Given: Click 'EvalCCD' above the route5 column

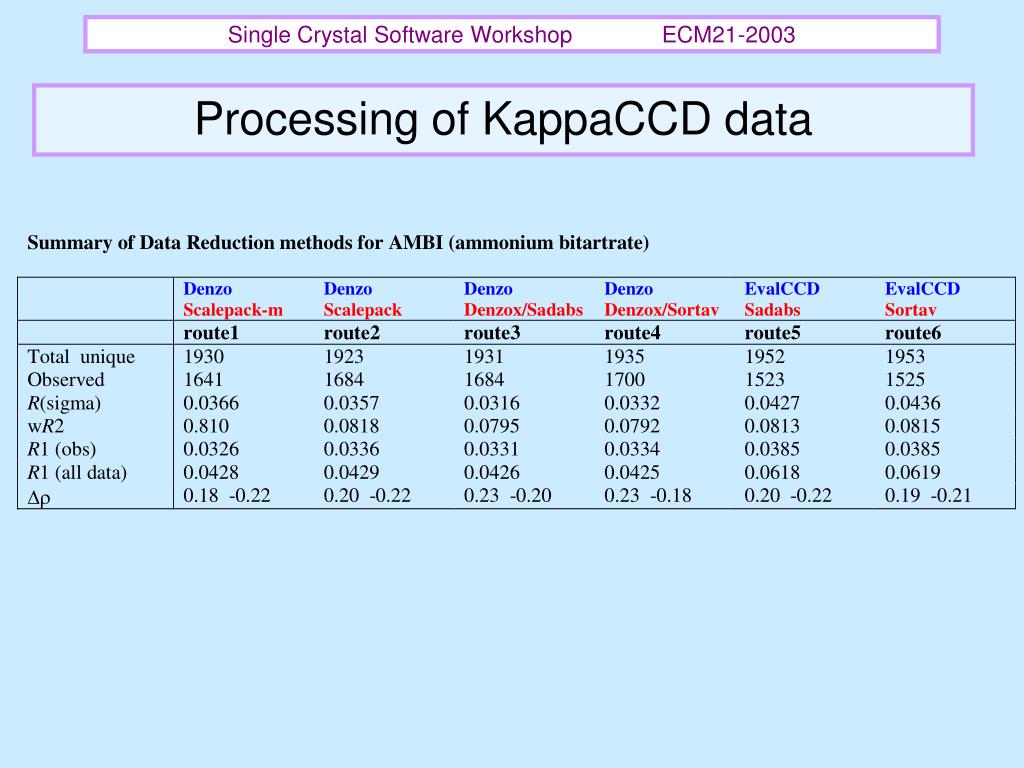Looking at the screenshot, I should [x=782, y=289].
